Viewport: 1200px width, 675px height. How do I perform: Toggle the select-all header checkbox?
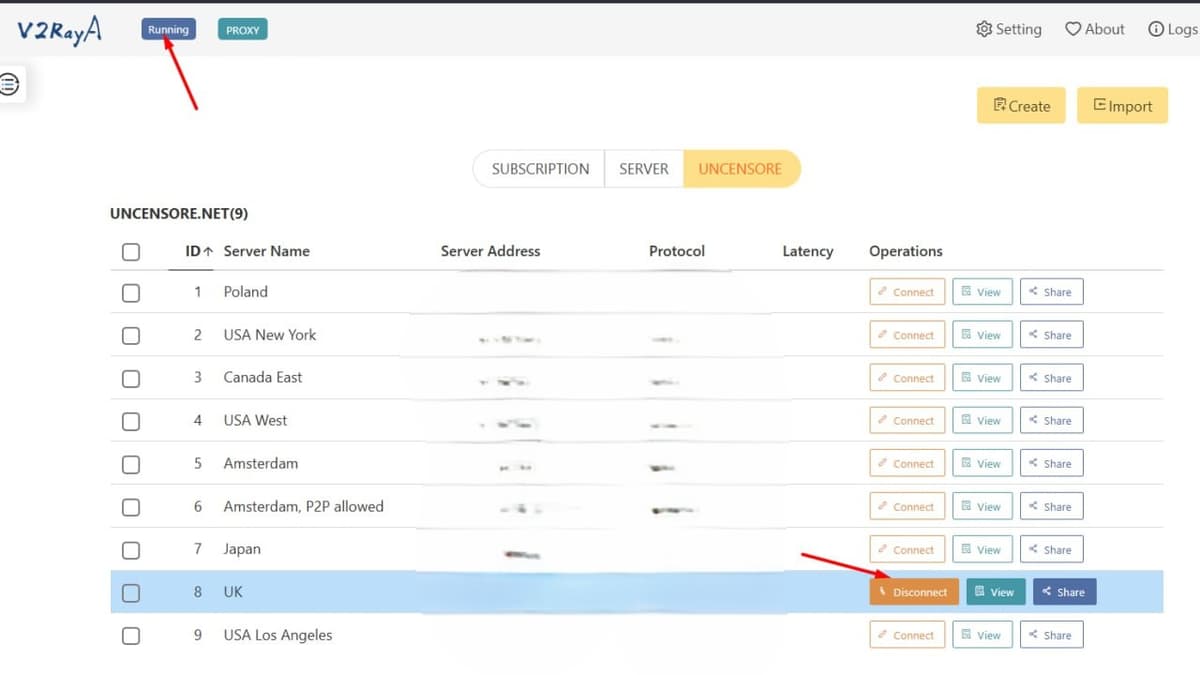[x=130, y=251]
